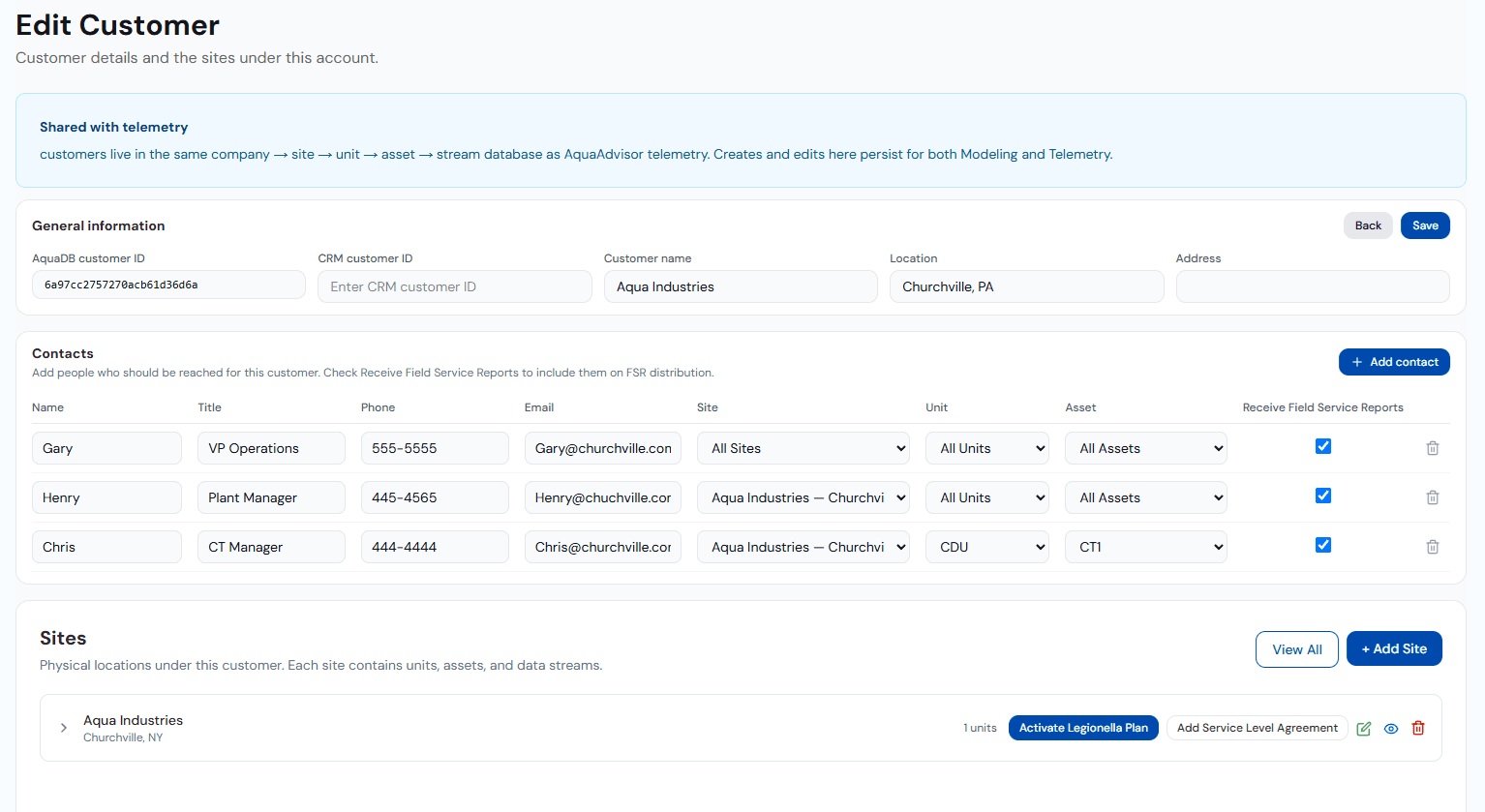Open the Site dropdown for Gary
The width and height of the screenshot is (1485, 812).
(803, 448)
